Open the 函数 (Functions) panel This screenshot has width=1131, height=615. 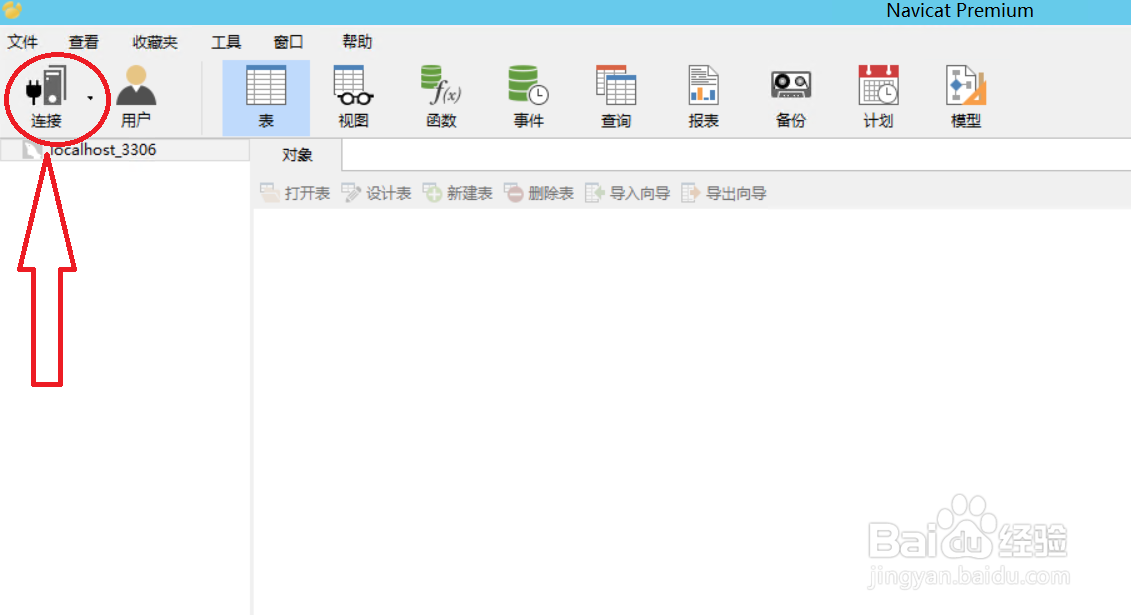(x=440, y=95)
